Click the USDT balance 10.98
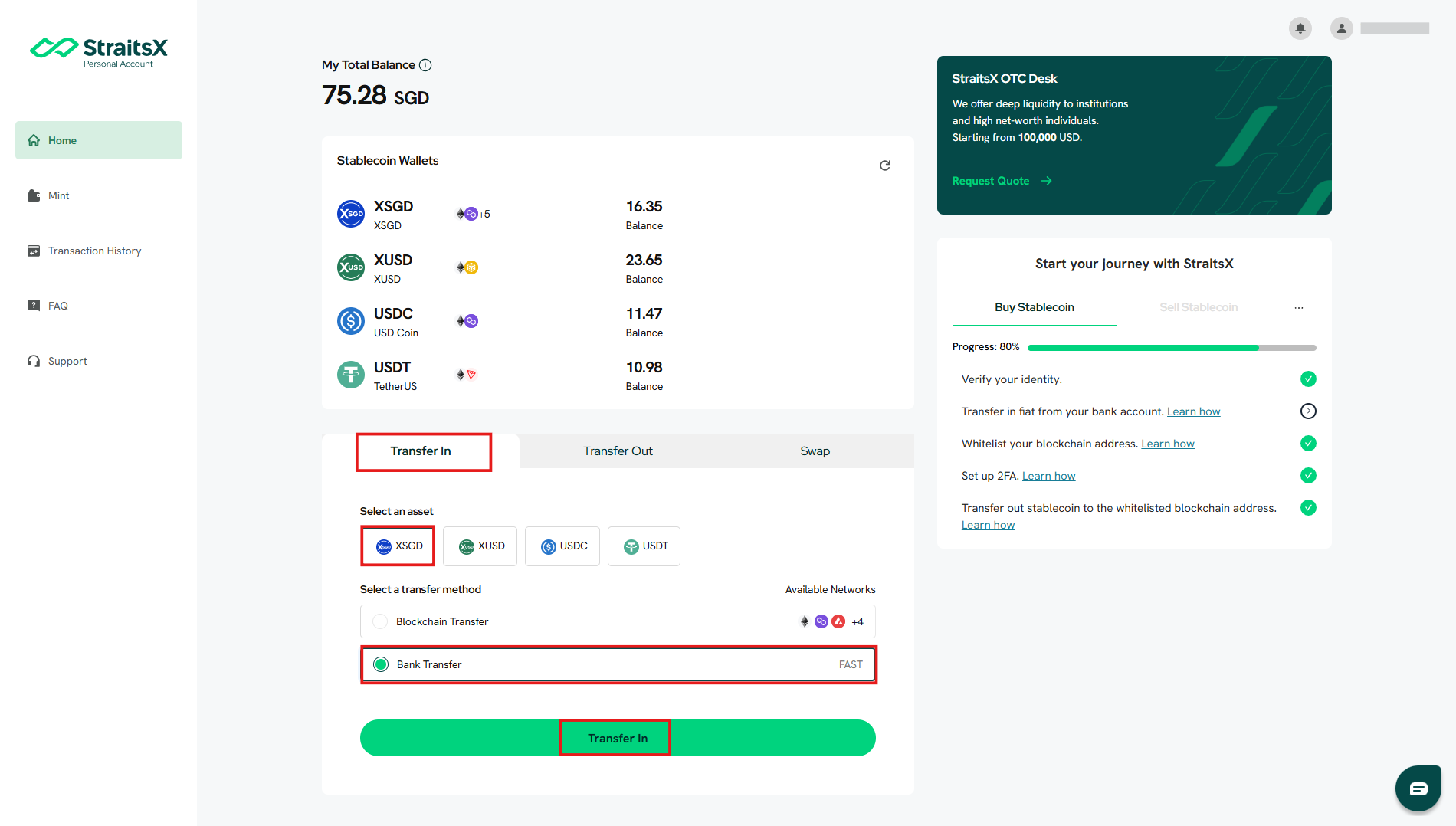Viewport: 1456px width, 826px height. [x=644, y=368]
